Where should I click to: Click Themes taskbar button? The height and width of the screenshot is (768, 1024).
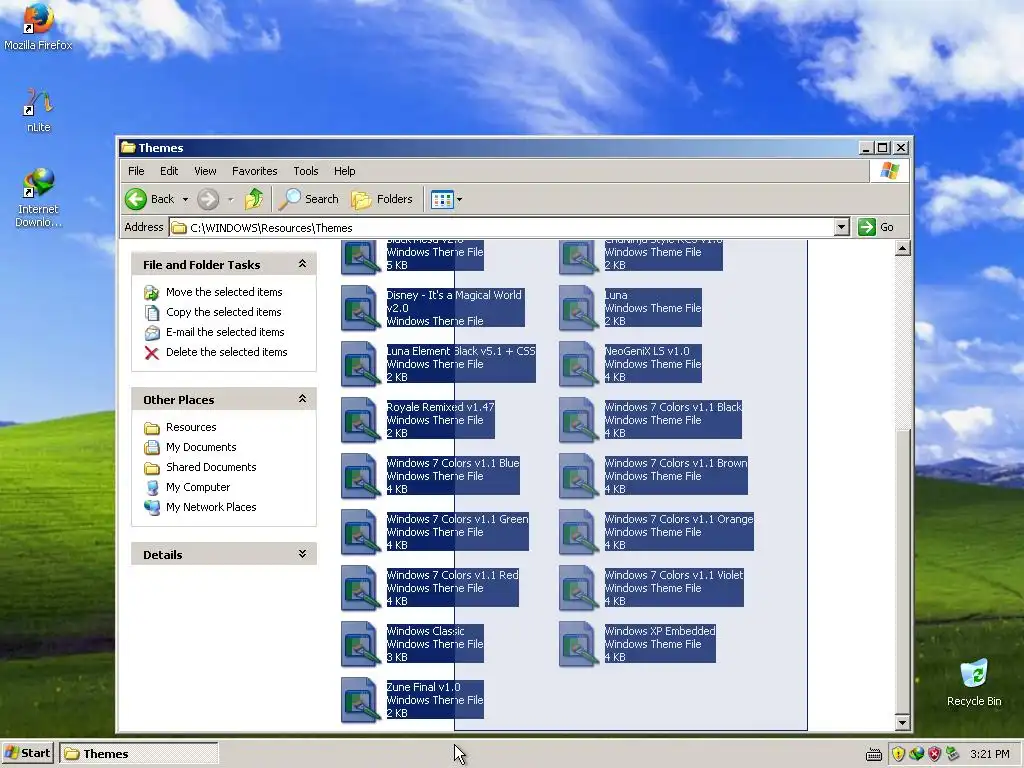click(x=138, y=754)
